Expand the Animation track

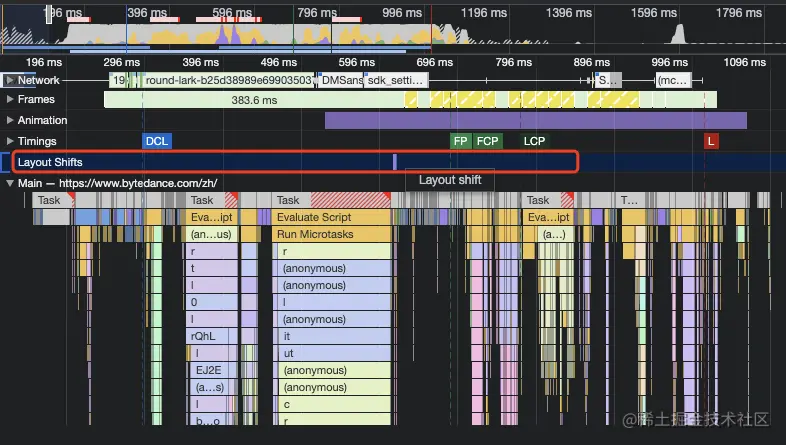10,120
